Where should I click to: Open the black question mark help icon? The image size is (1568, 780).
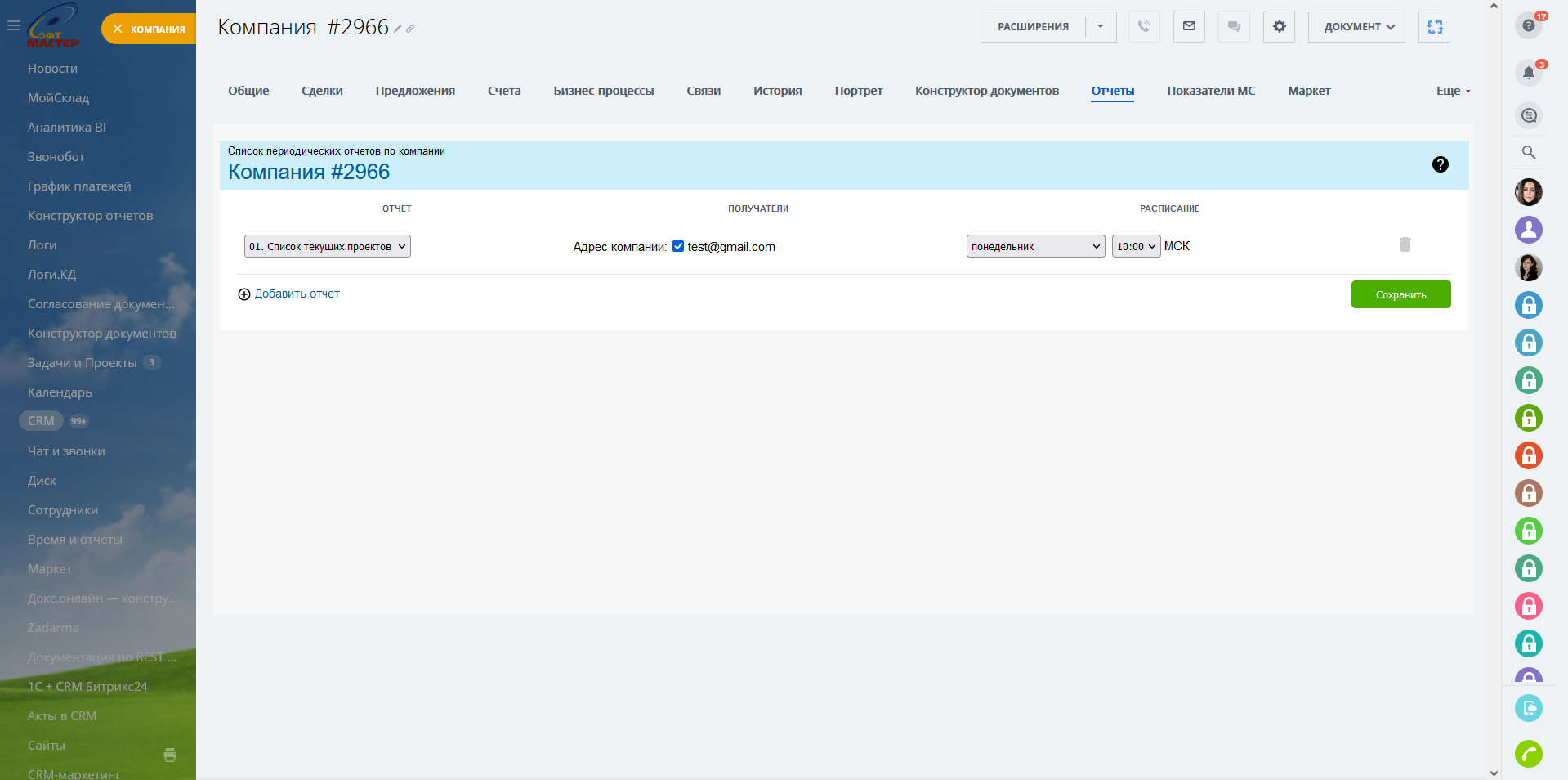pyautogui.click(x=1440, y=164)
